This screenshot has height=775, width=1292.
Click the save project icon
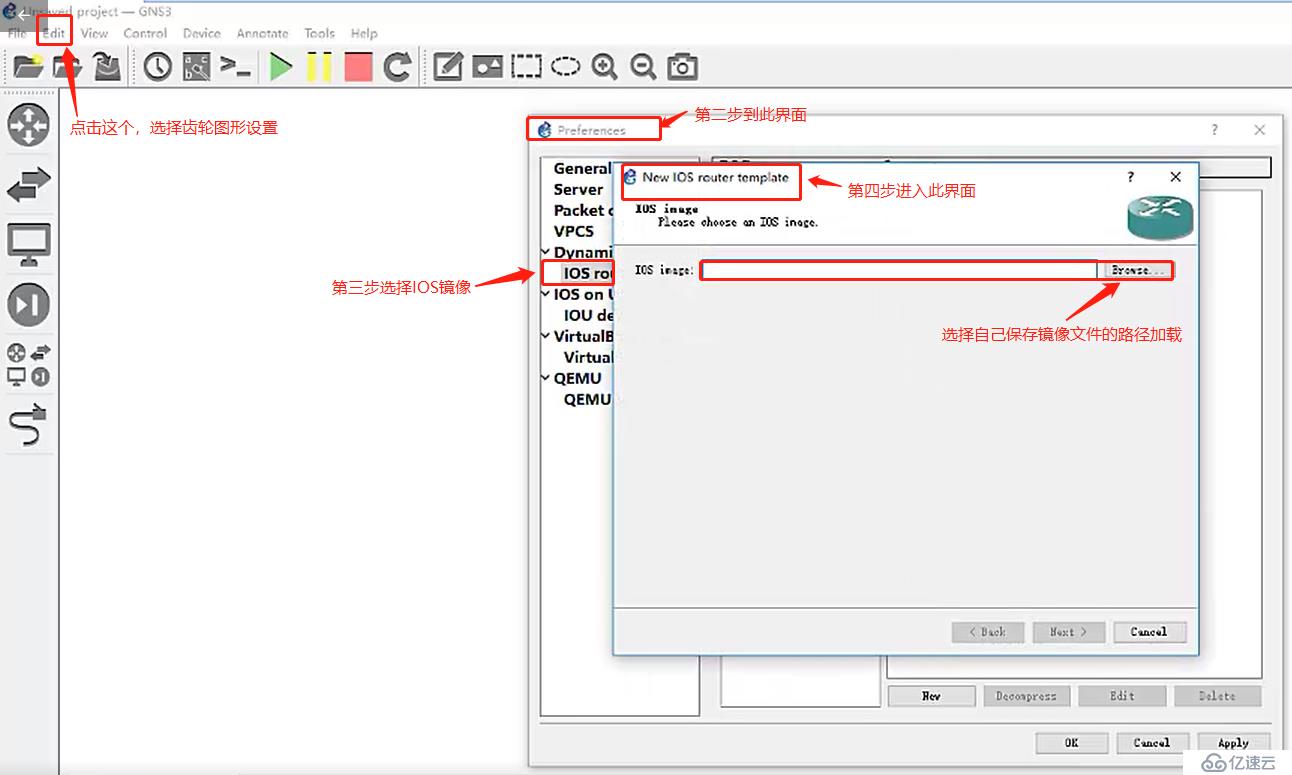[107, 67]
